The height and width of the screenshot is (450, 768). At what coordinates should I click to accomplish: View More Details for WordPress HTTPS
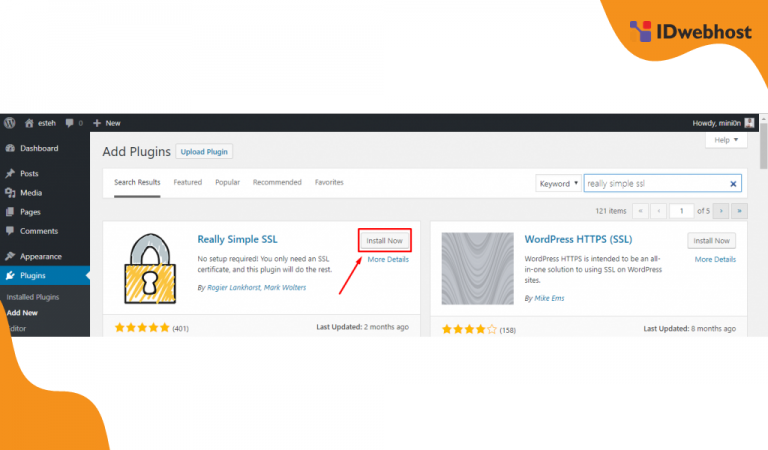(714, 259)
